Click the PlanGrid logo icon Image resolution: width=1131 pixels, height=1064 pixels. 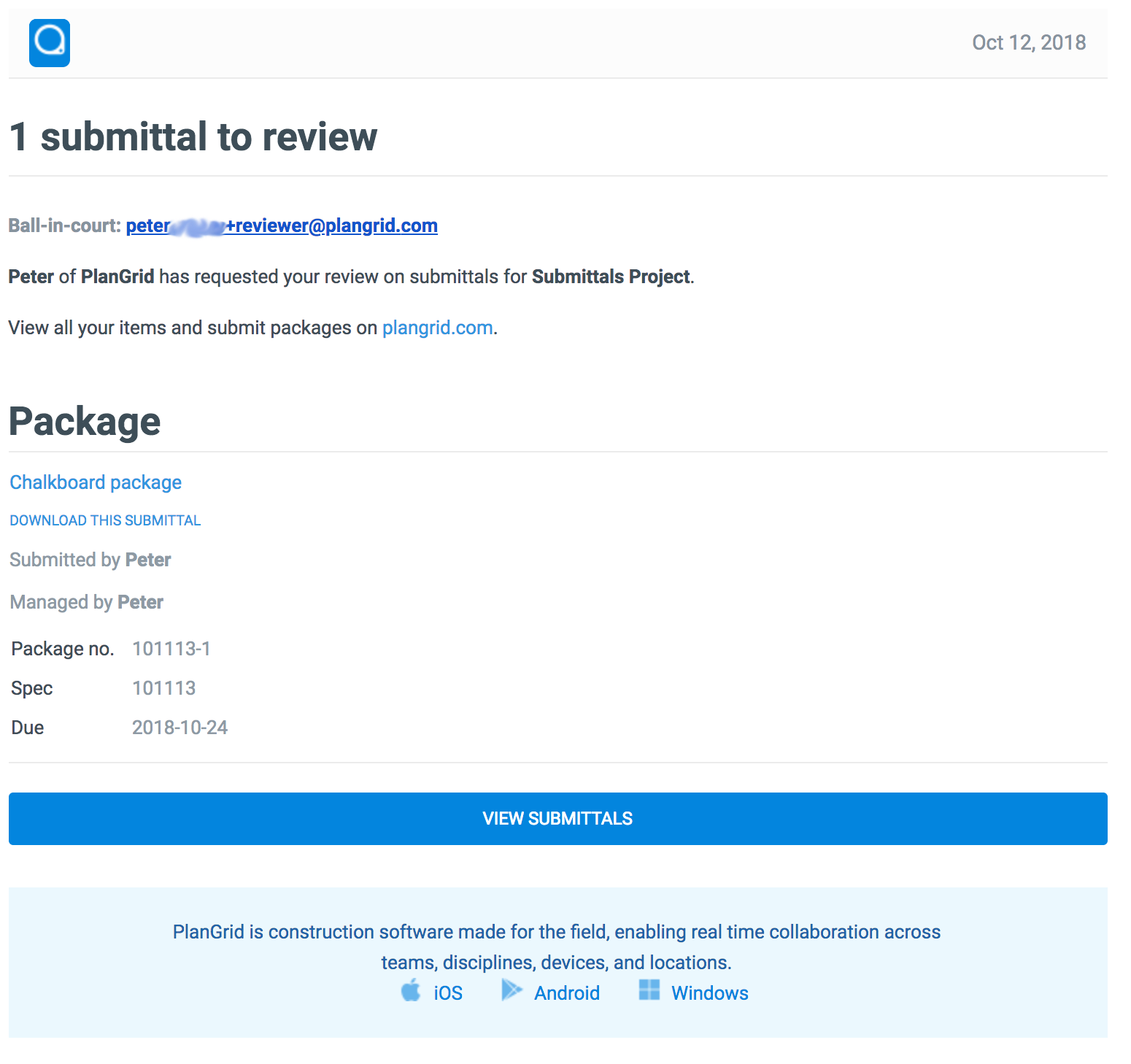click(50, 43)
